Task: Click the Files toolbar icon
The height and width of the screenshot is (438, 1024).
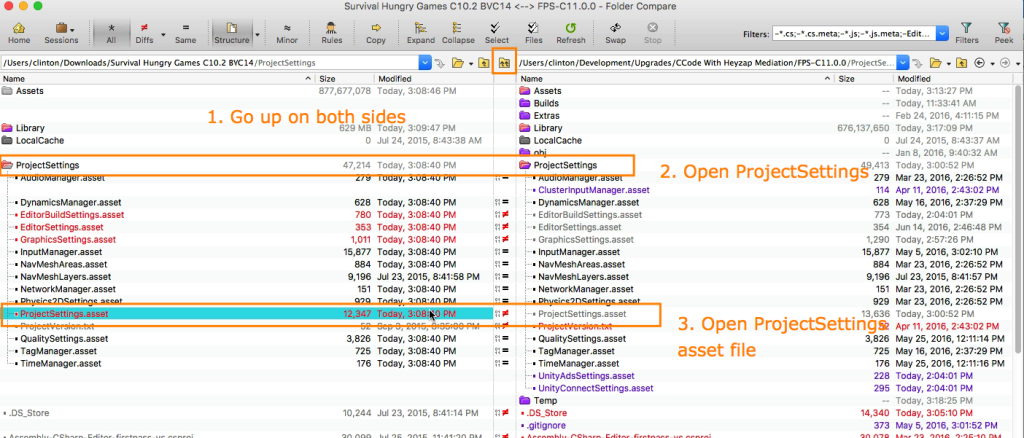Action: tap(534, 33)
